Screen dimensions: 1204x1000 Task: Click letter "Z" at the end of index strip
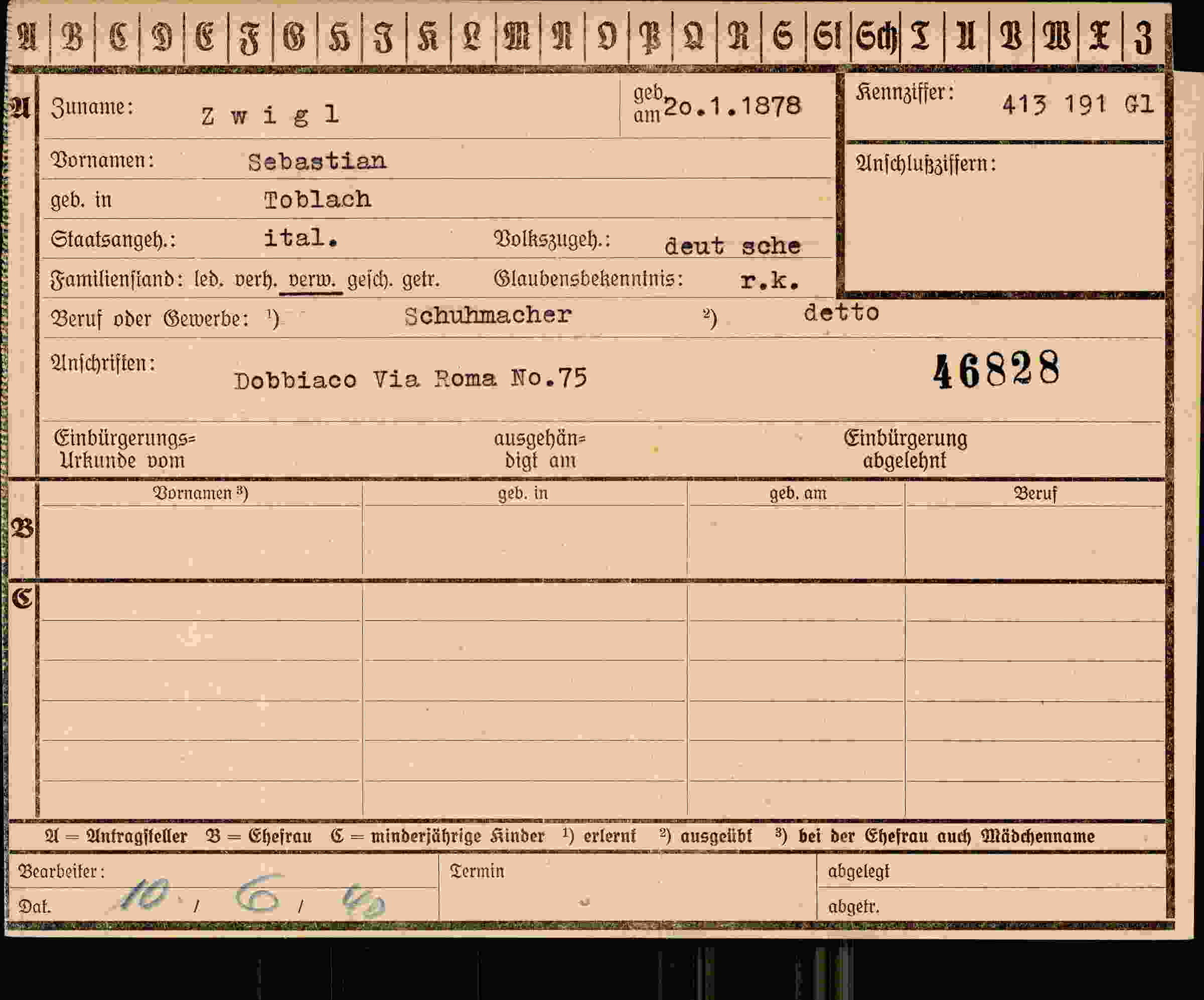pos(1143,38)
